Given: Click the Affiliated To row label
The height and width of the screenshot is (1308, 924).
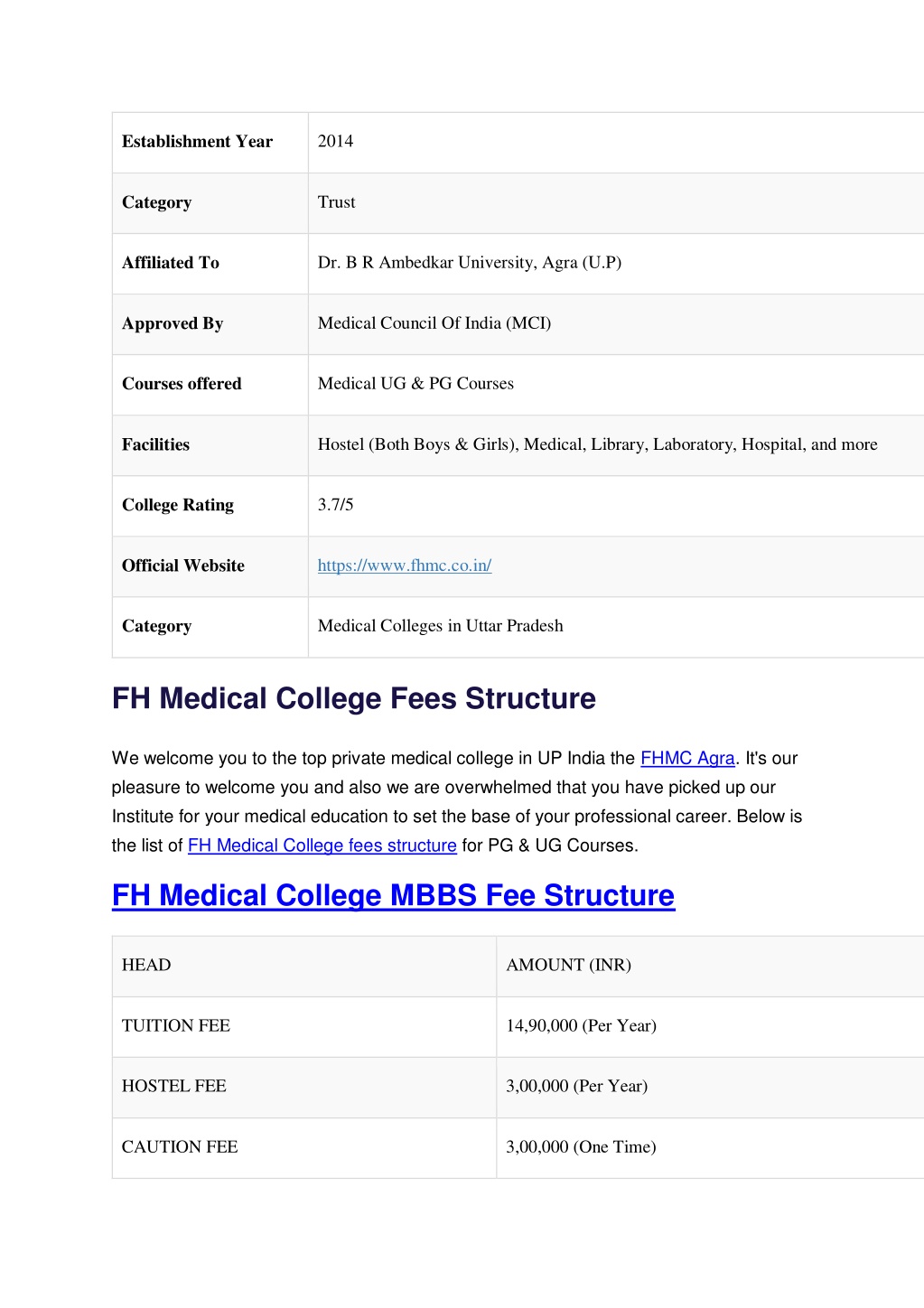Looking at the screenshot, I should point(210,263).
